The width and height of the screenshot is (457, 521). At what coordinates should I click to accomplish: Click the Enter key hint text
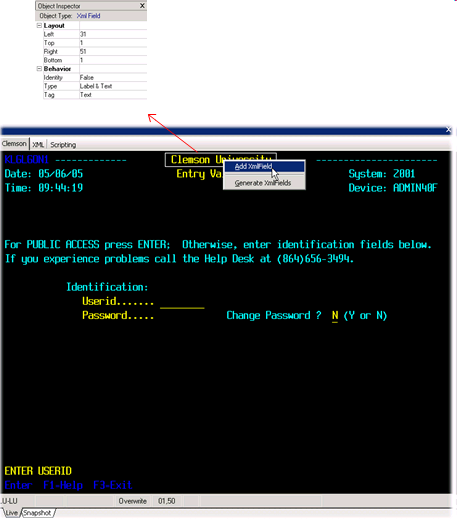(x=18, y=485)
